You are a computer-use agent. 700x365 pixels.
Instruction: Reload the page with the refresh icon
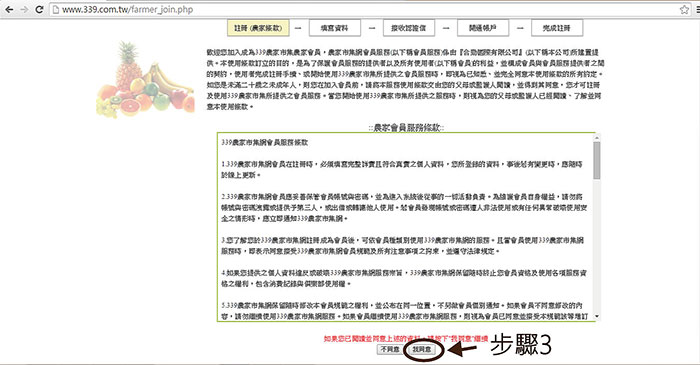[39, 9]
